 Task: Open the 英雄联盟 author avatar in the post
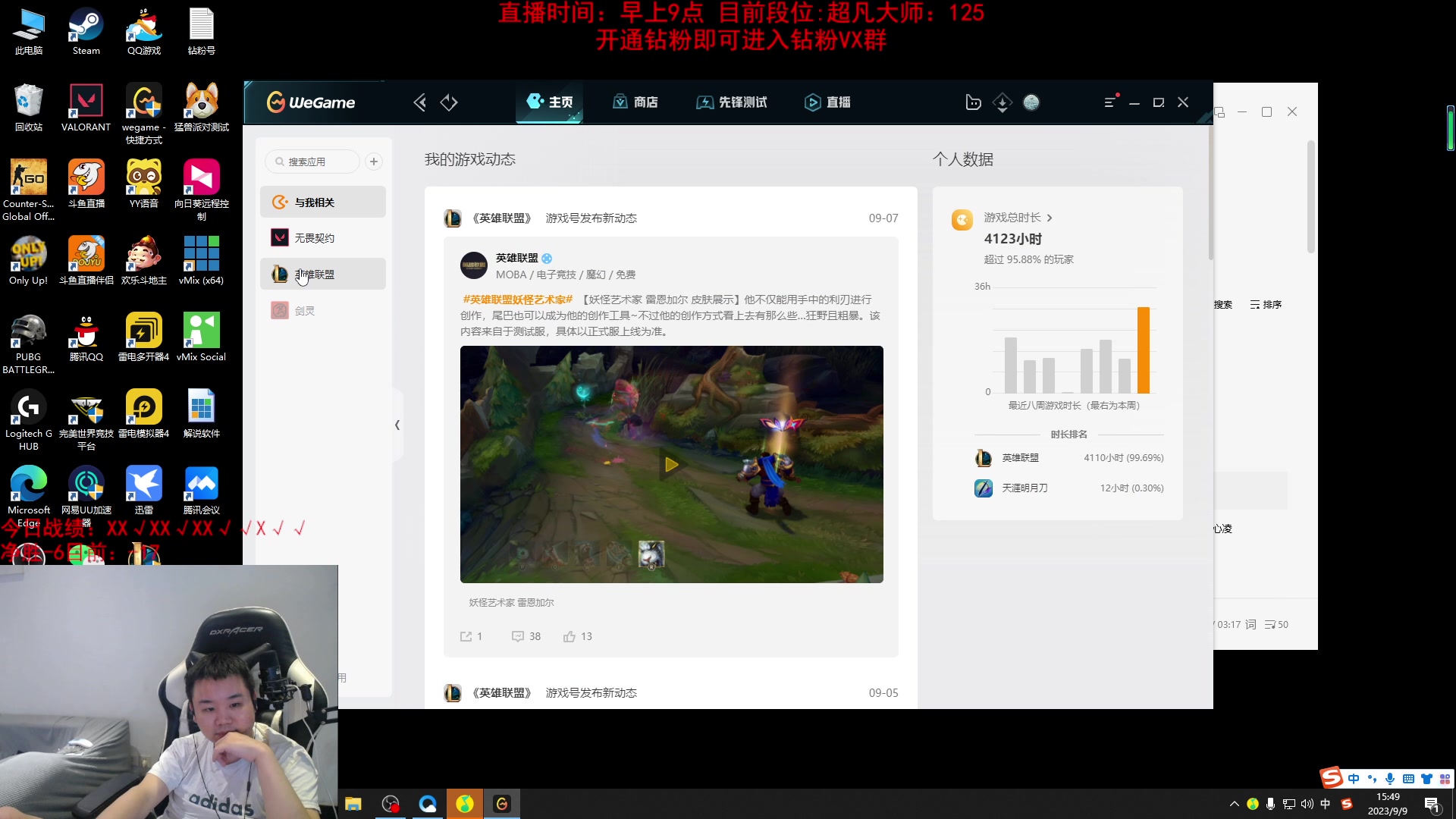pyautogui.click(x=474, y=266)
